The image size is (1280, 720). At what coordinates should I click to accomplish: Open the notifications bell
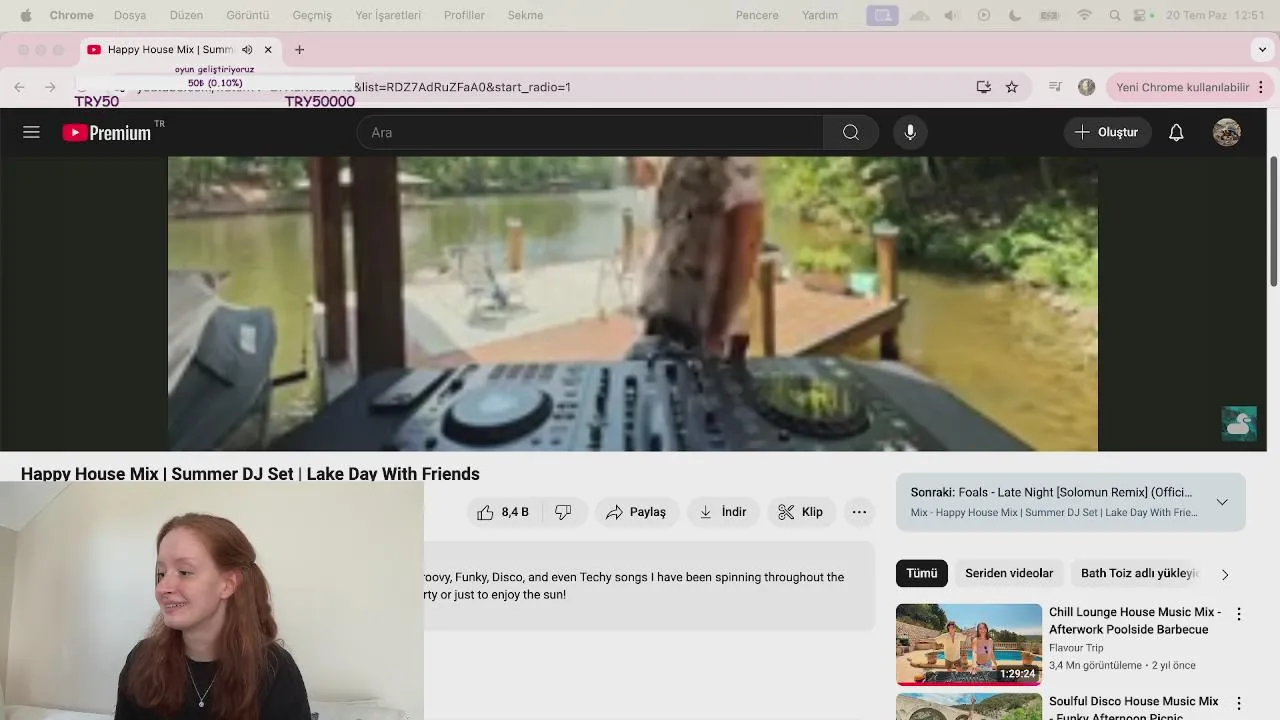pos(1176,132)
